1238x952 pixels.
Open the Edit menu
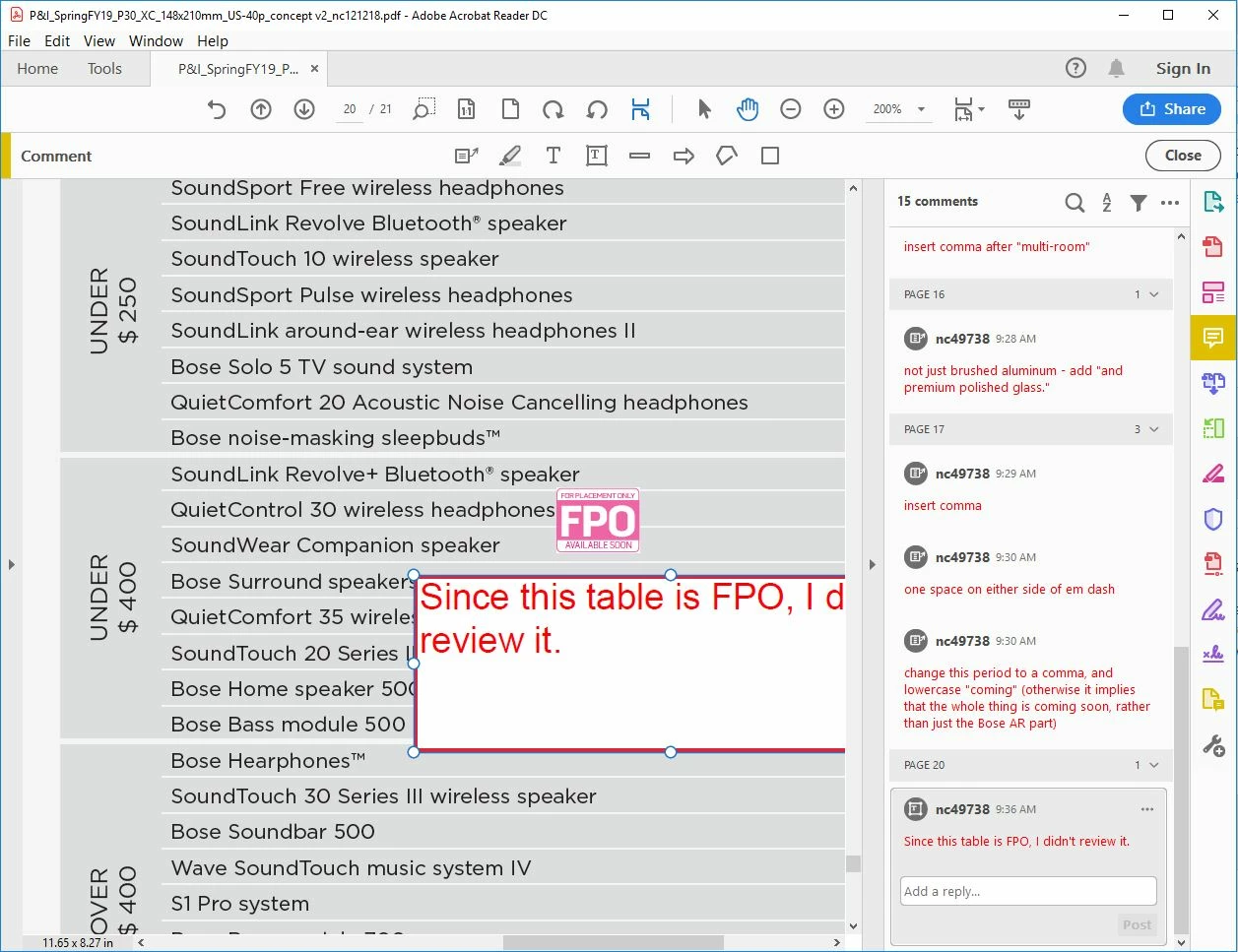pyautogui.click(x=57, y=40)
